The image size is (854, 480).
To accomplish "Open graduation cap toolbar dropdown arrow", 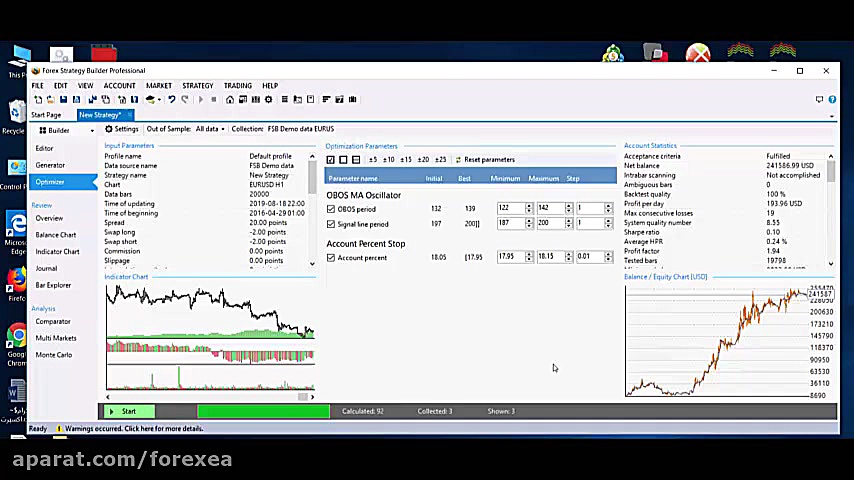I will [x=159, y=100].
